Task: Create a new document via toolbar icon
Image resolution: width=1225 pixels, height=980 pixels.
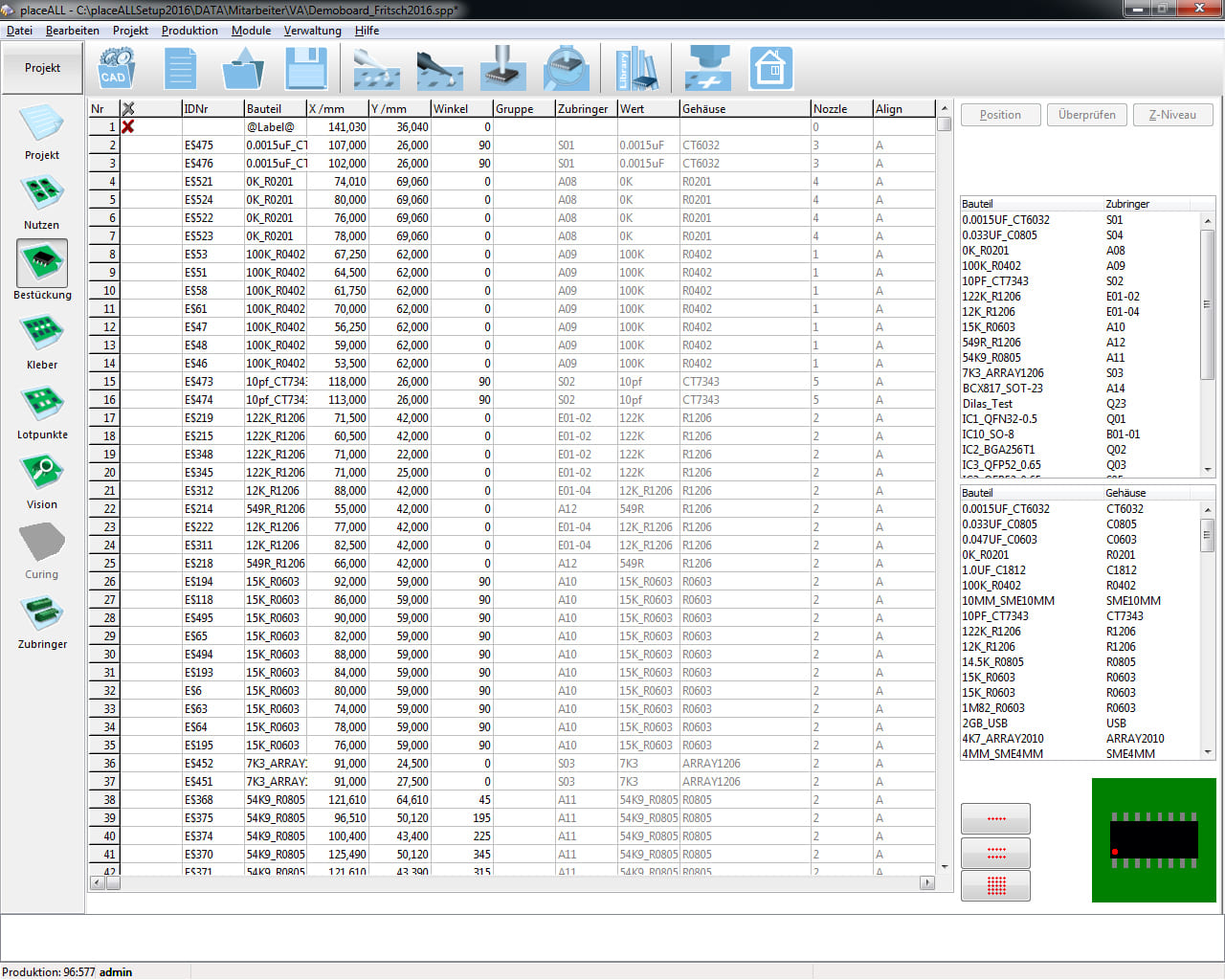Action: click(180, 69)
